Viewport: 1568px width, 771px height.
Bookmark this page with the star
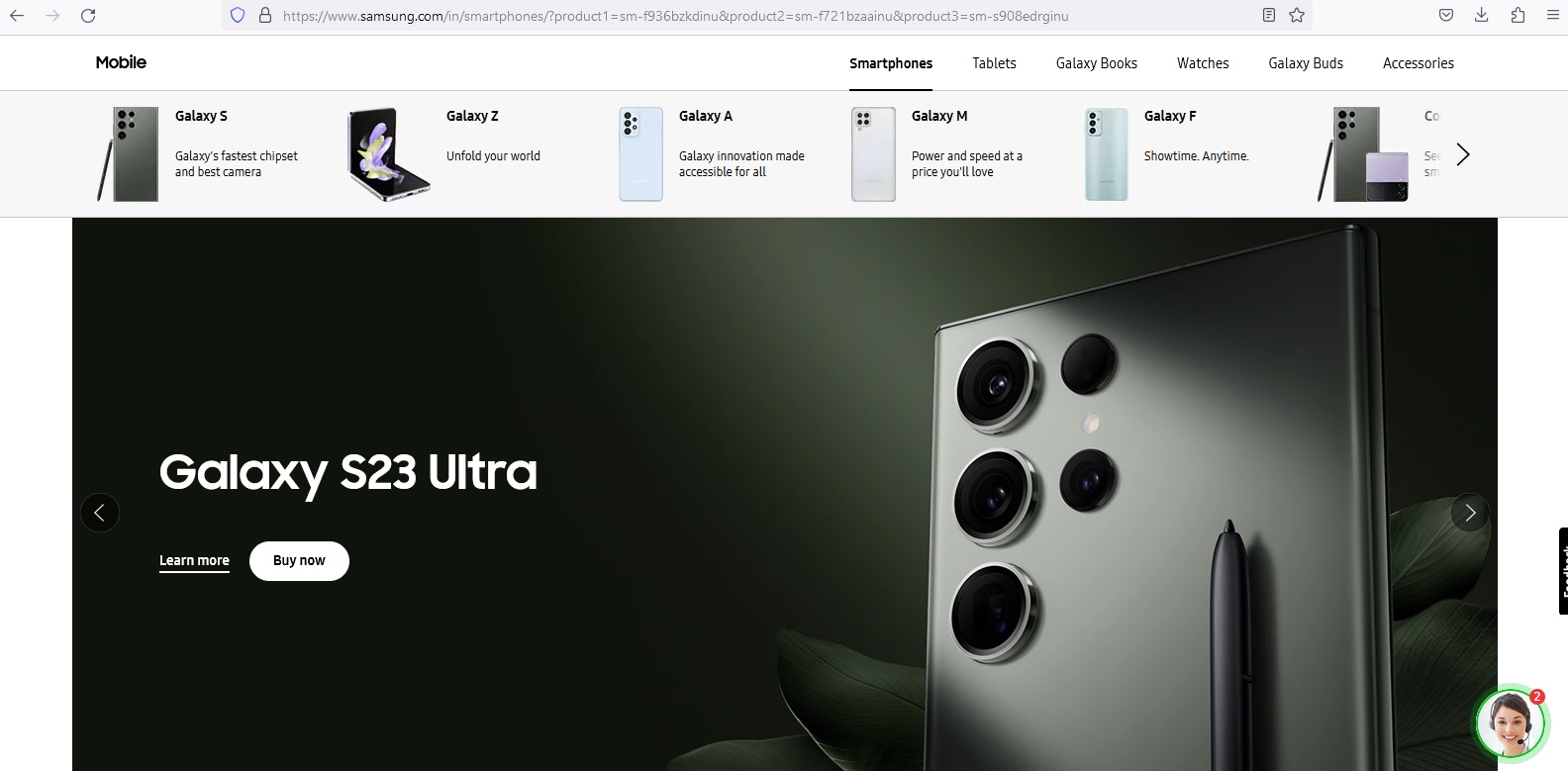tap(1297, 15)
